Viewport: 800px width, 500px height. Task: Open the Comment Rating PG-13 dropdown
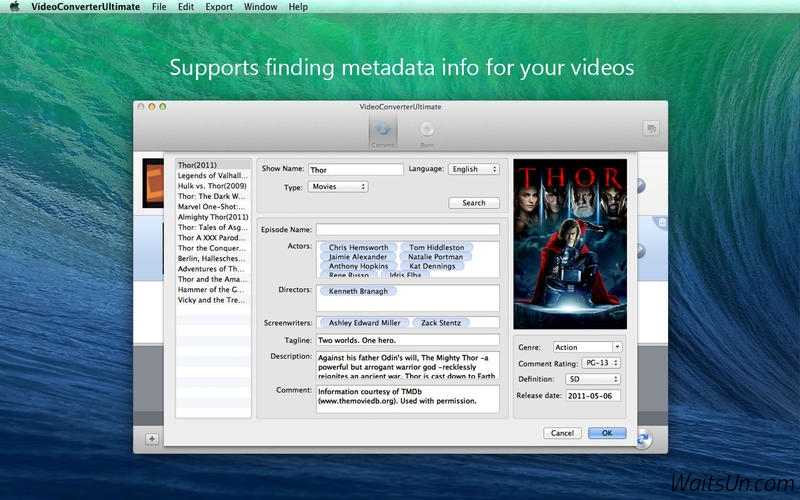pos(601,363)
